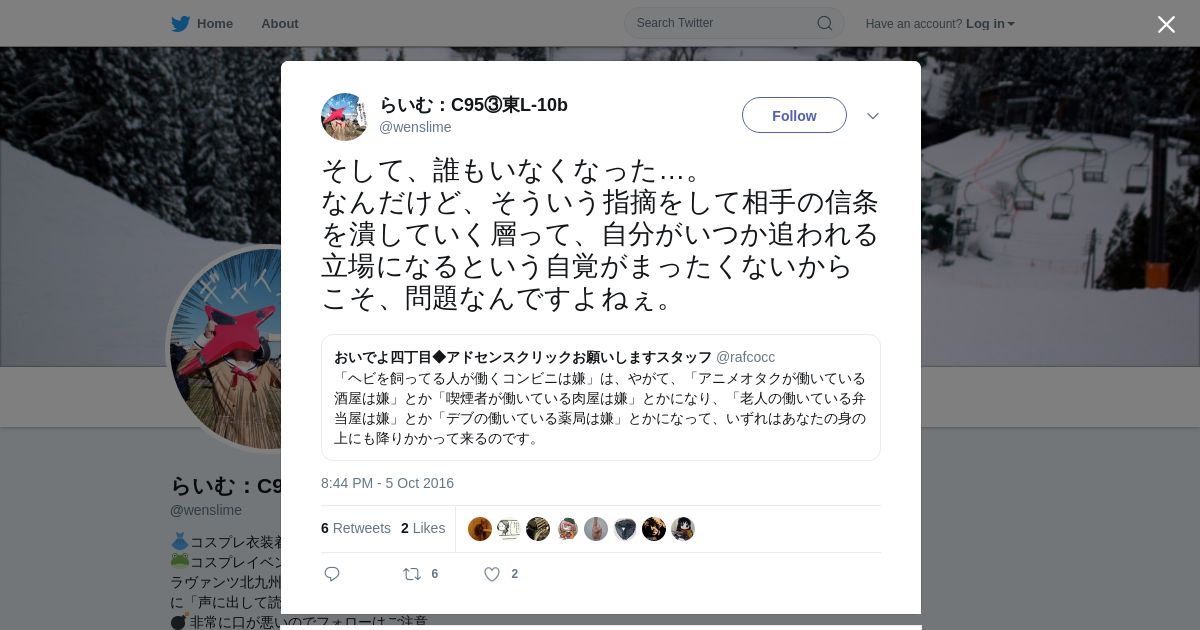The width and height of the screenshot is (1200, 630).
Task: Retweet this tweet with retweet icon
Action: [x=412, y=574]
